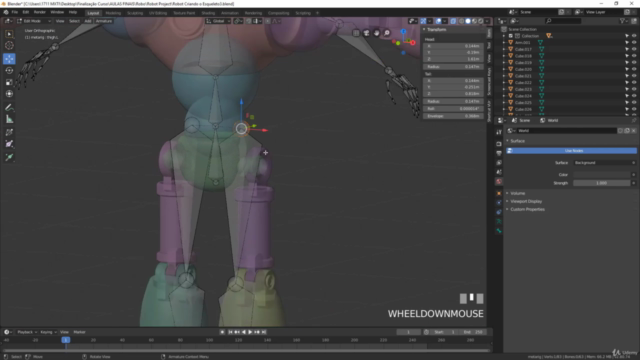640x360 pixels.
Task: Jump to the end frame
Action: click(x=264, y=332)
